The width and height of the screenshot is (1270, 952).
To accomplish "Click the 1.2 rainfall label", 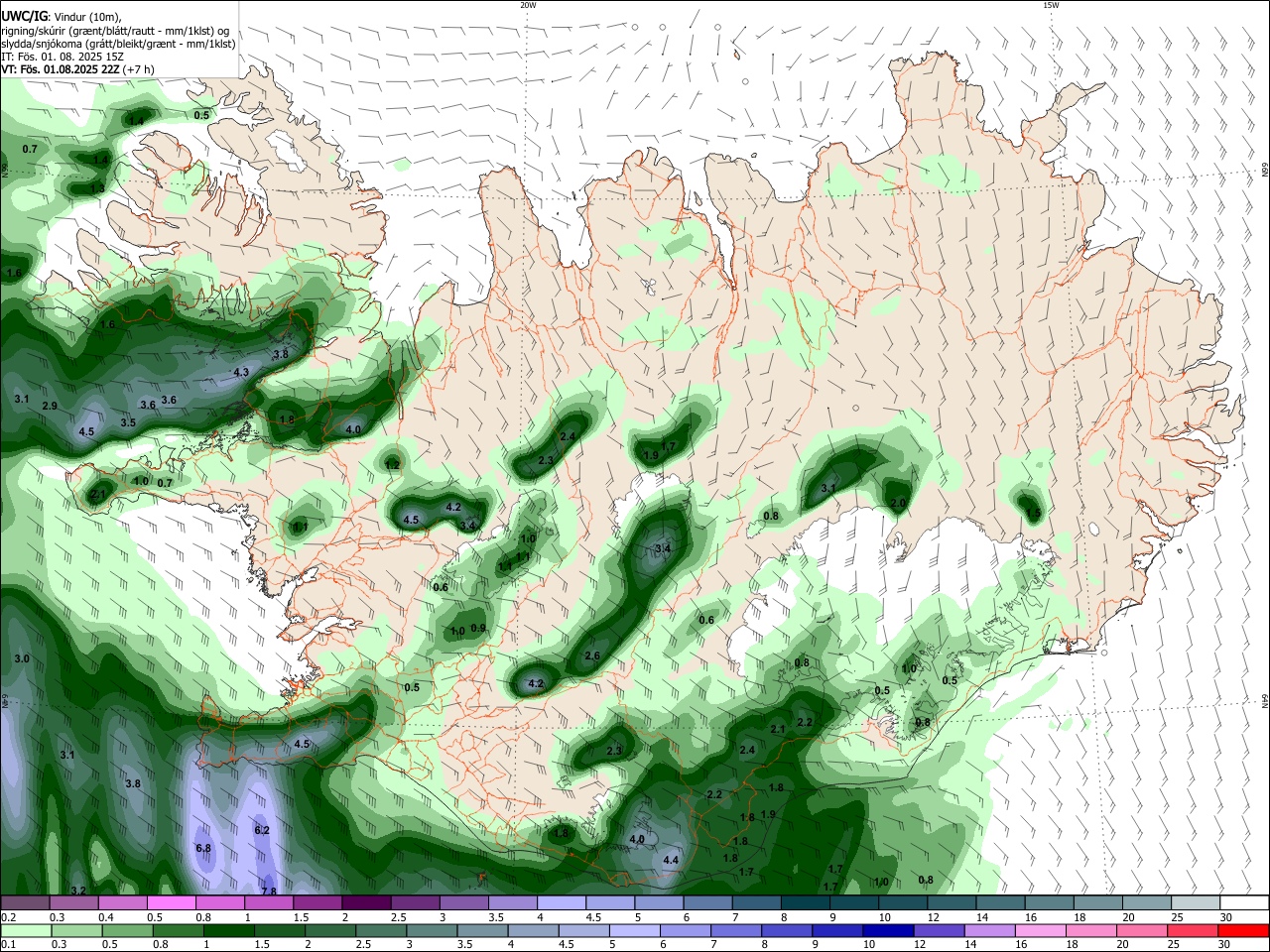I will click(392, 464).
